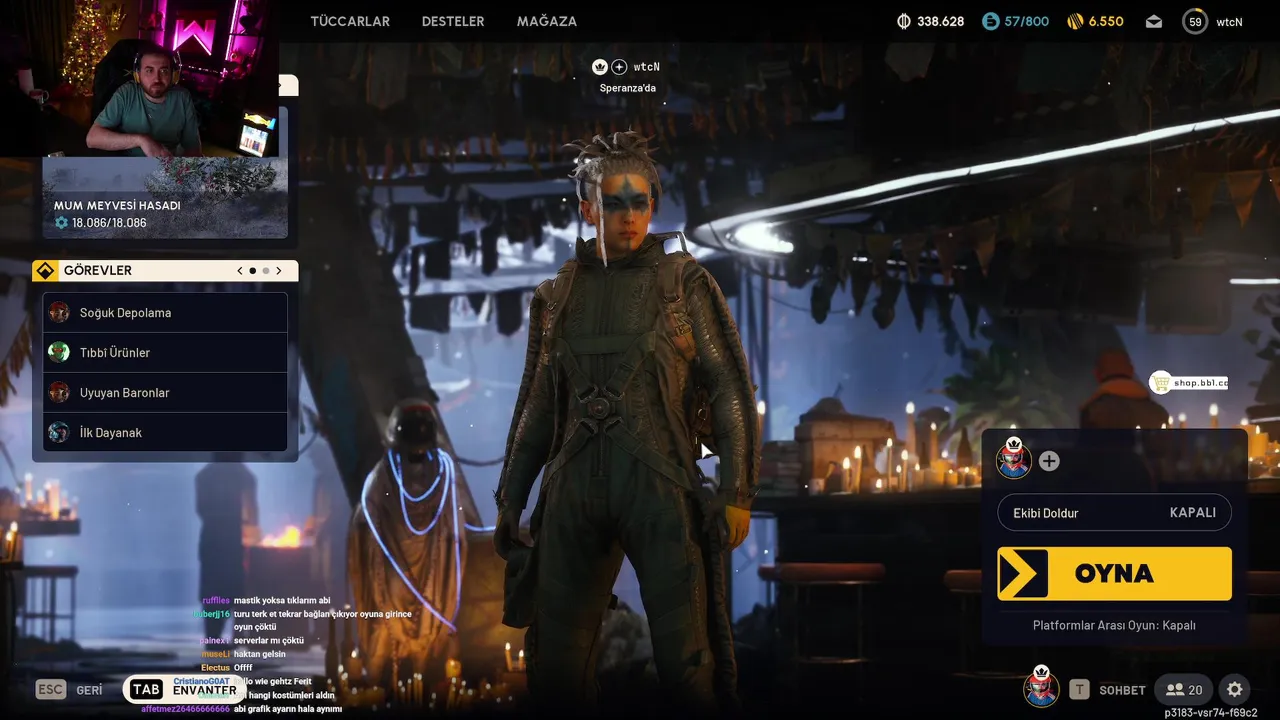Click the shop.bbl.co cart icon
1280x720 pixels.
click(1161, 382)
